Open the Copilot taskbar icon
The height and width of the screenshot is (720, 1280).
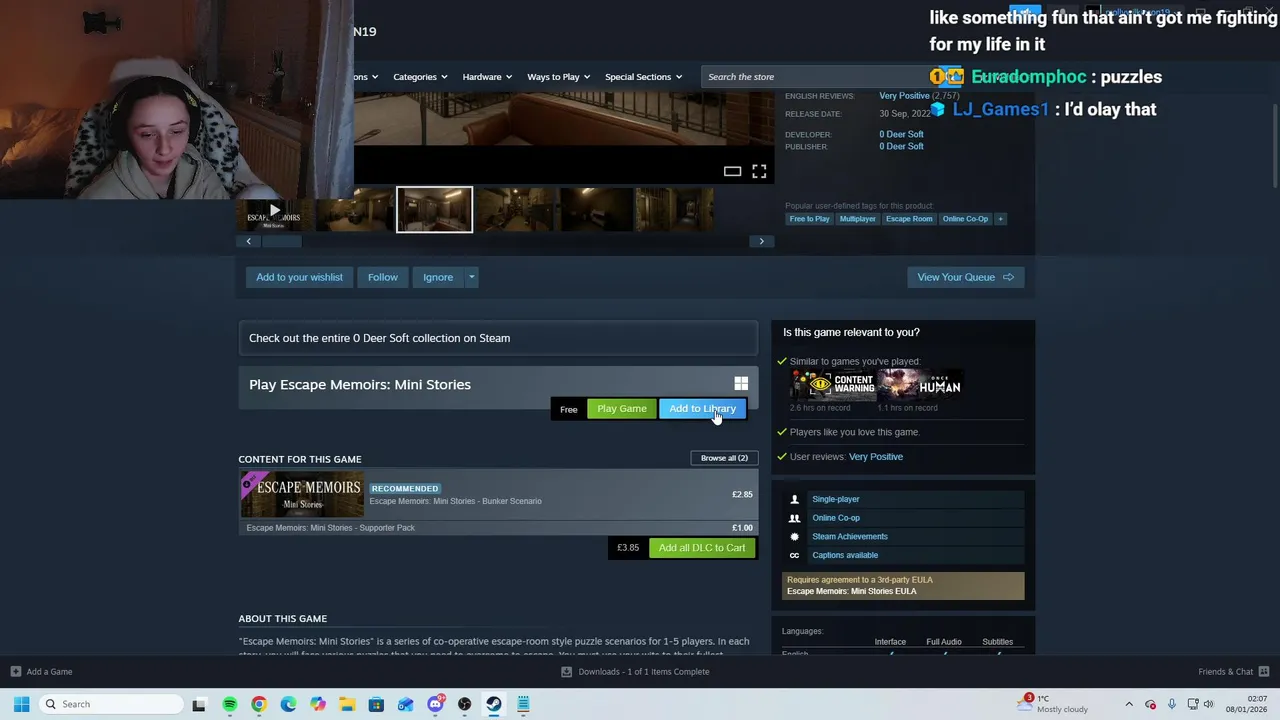click(318, 704)
